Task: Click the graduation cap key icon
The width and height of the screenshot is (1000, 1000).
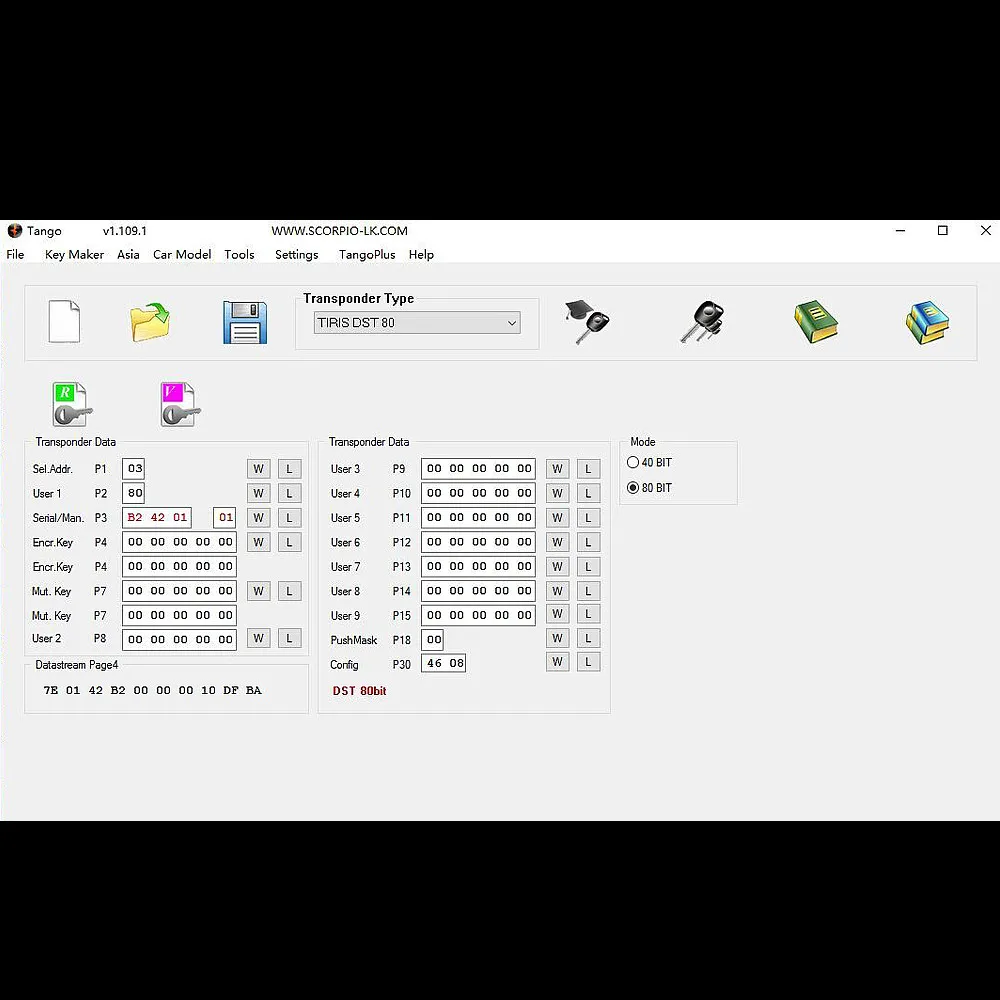Action: coord(587,321)
